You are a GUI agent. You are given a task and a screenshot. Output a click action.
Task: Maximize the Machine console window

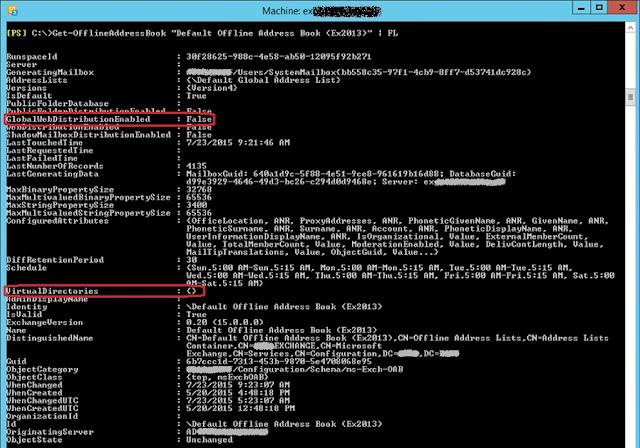(599, 8)
